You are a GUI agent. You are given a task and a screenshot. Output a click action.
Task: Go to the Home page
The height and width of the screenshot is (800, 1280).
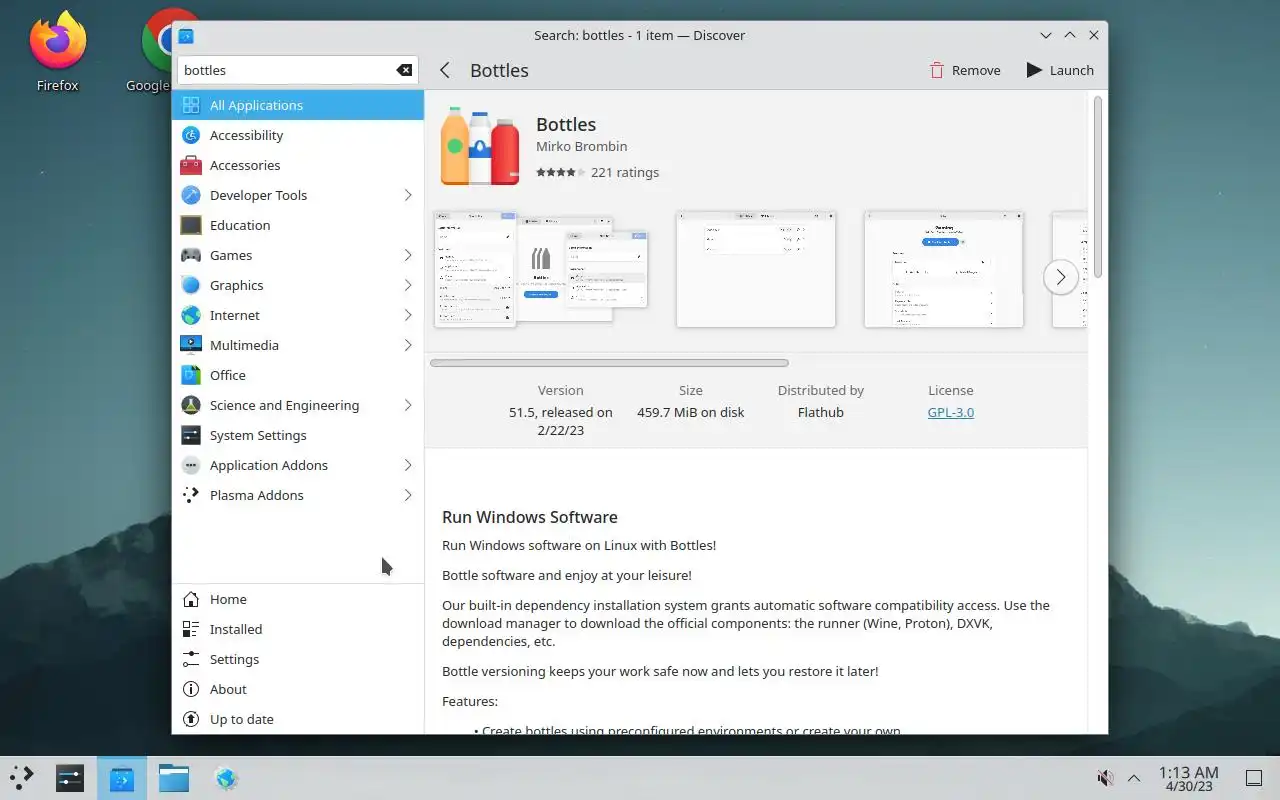pos(298,599)
